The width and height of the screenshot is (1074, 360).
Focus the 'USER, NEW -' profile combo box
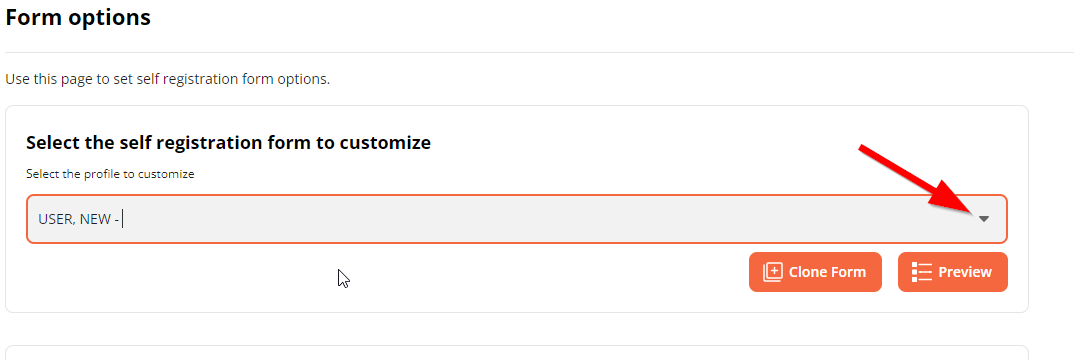[516, 219]
